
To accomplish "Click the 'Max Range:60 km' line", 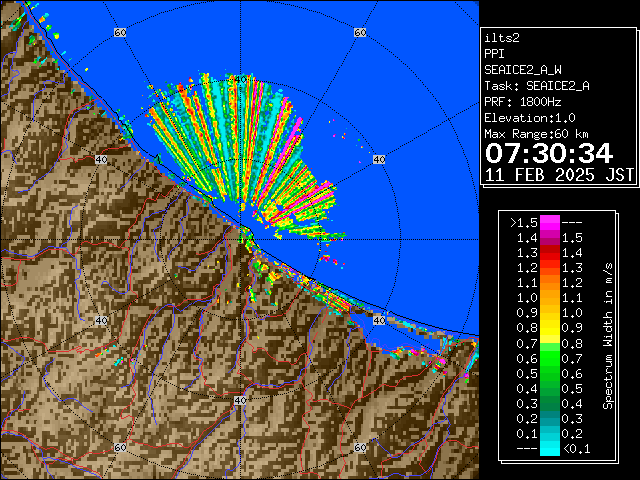I will point(536,134).
